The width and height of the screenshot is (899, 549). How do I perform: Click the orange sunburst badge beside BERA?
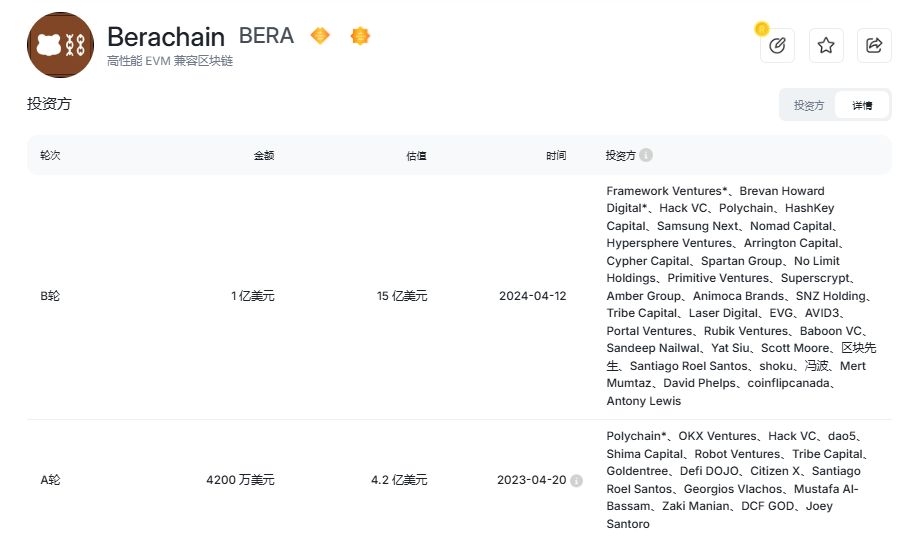360,36
